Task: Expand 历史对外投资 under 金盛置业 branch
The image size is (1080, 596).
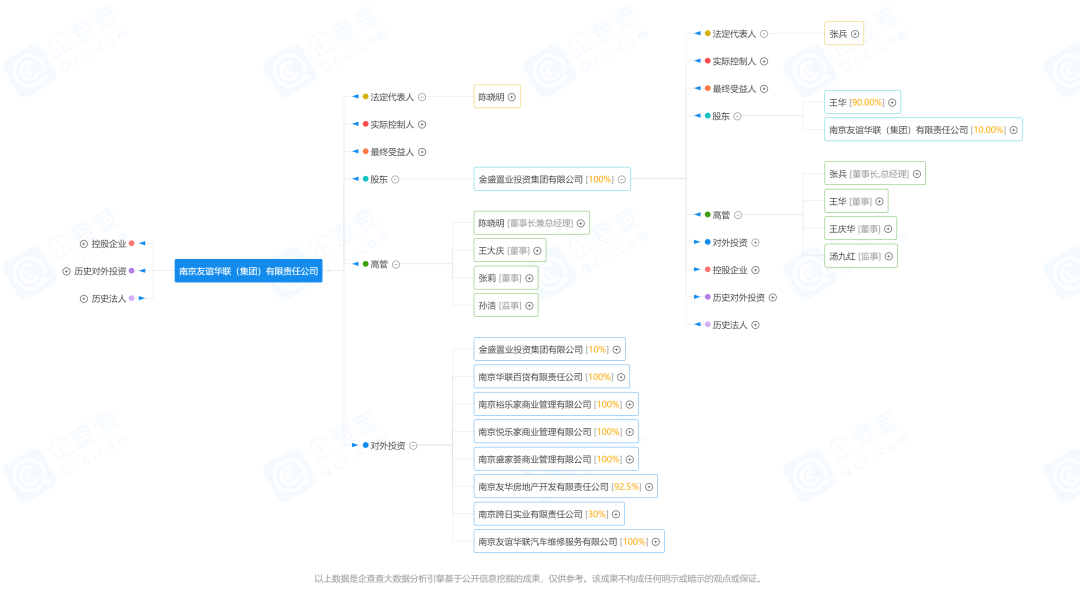Action: point(773,298)
